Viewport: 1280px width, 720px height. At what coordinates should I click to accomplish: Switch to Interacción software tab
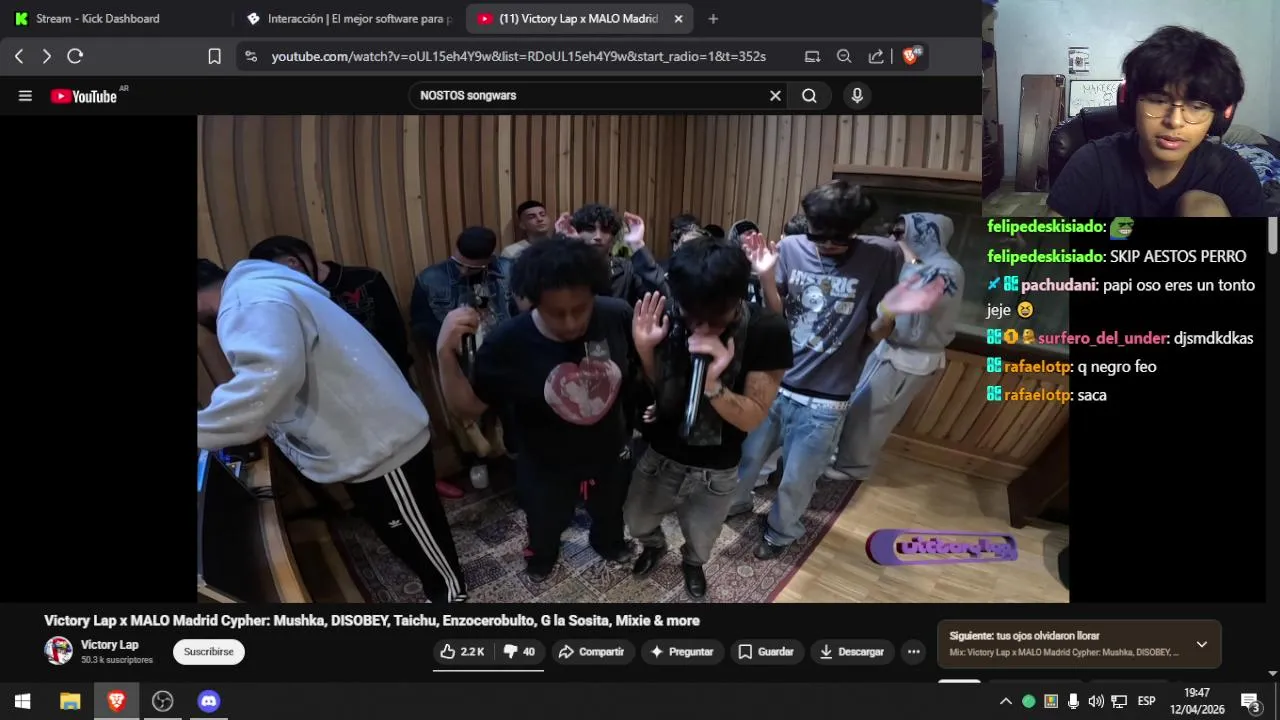[350, 18]
